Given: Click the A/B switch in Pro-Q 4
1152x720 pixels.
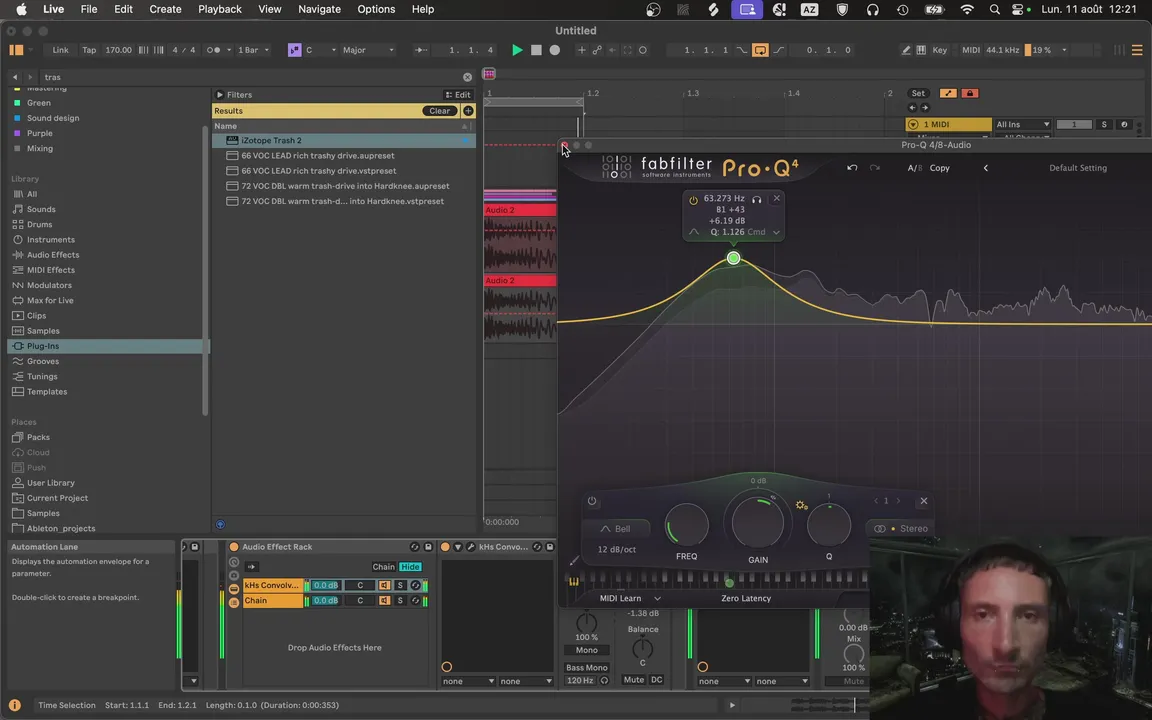Looking at the screenshot, I should pos(914,168).
